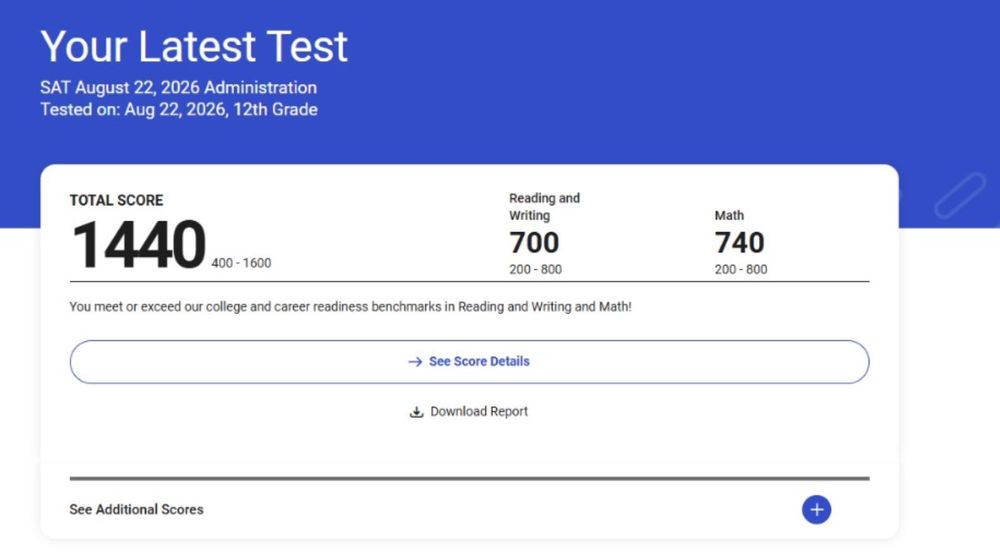This screenshot has width=1000, height=554.
Task: Select the 1440 total score number
Action: pos(138,245)
